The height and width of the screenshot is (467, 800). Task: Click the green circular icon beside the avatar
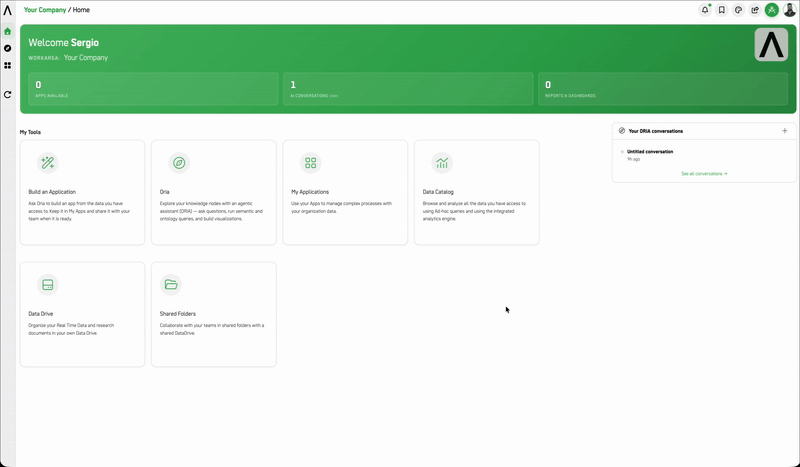(771, 10)
